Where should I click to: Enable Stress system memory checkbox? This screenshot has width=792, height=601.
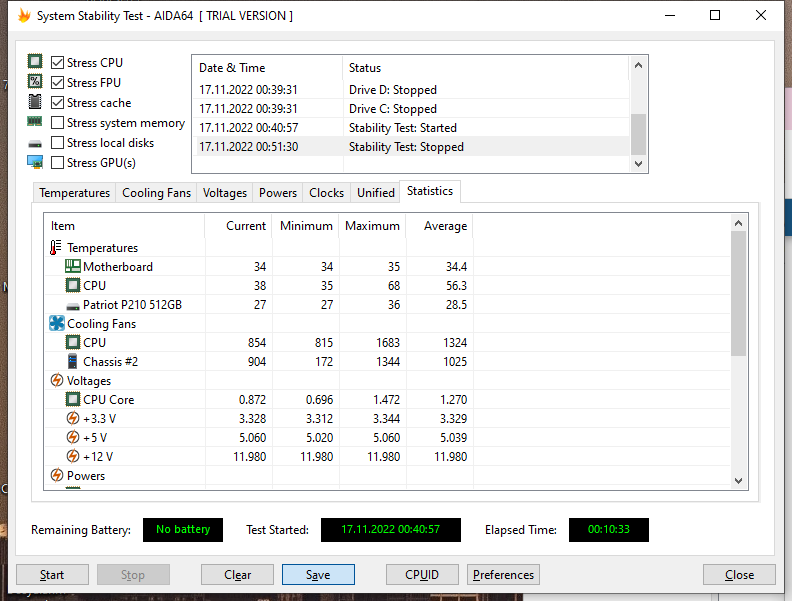58,123
